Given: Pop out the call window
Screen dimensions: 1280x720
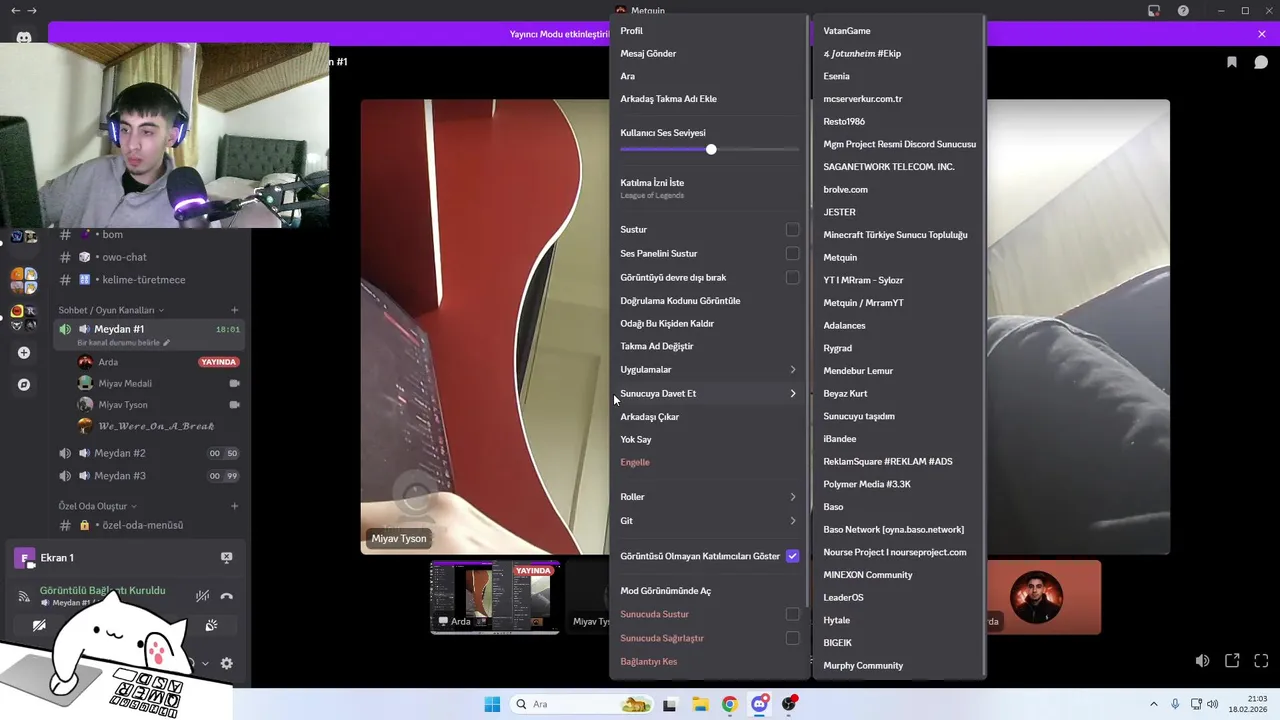Looking at the screenshot, I should point(1232,661).
